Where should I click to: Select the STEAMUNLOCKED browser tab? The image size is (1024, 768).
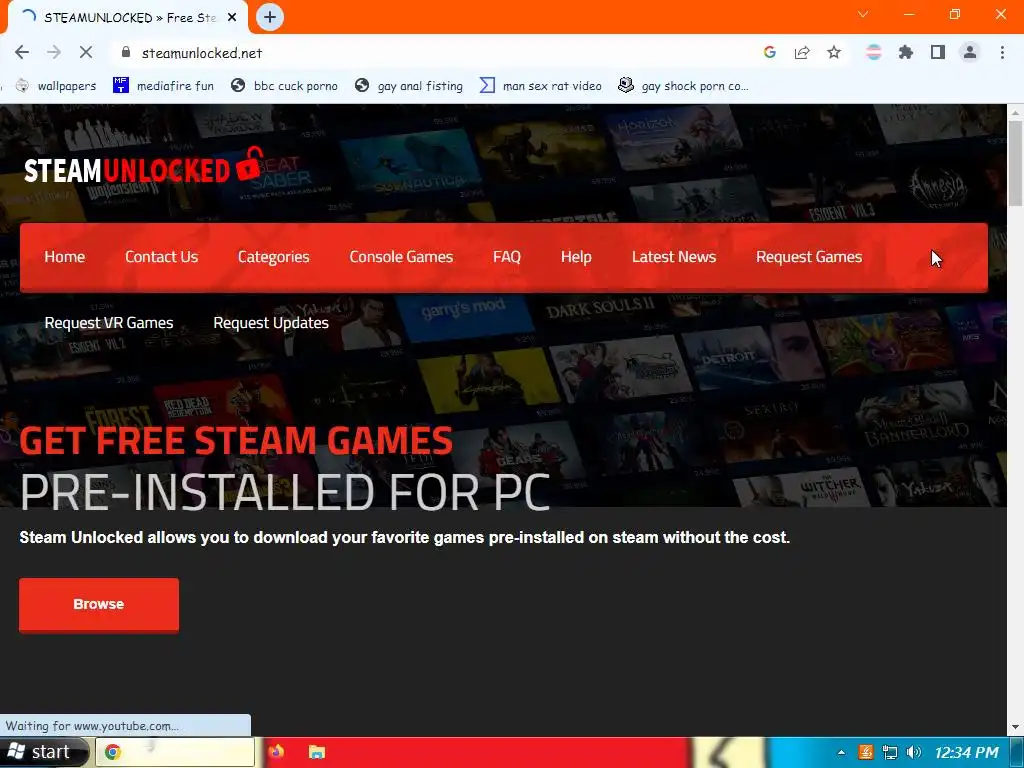click(x=127, y=18)
